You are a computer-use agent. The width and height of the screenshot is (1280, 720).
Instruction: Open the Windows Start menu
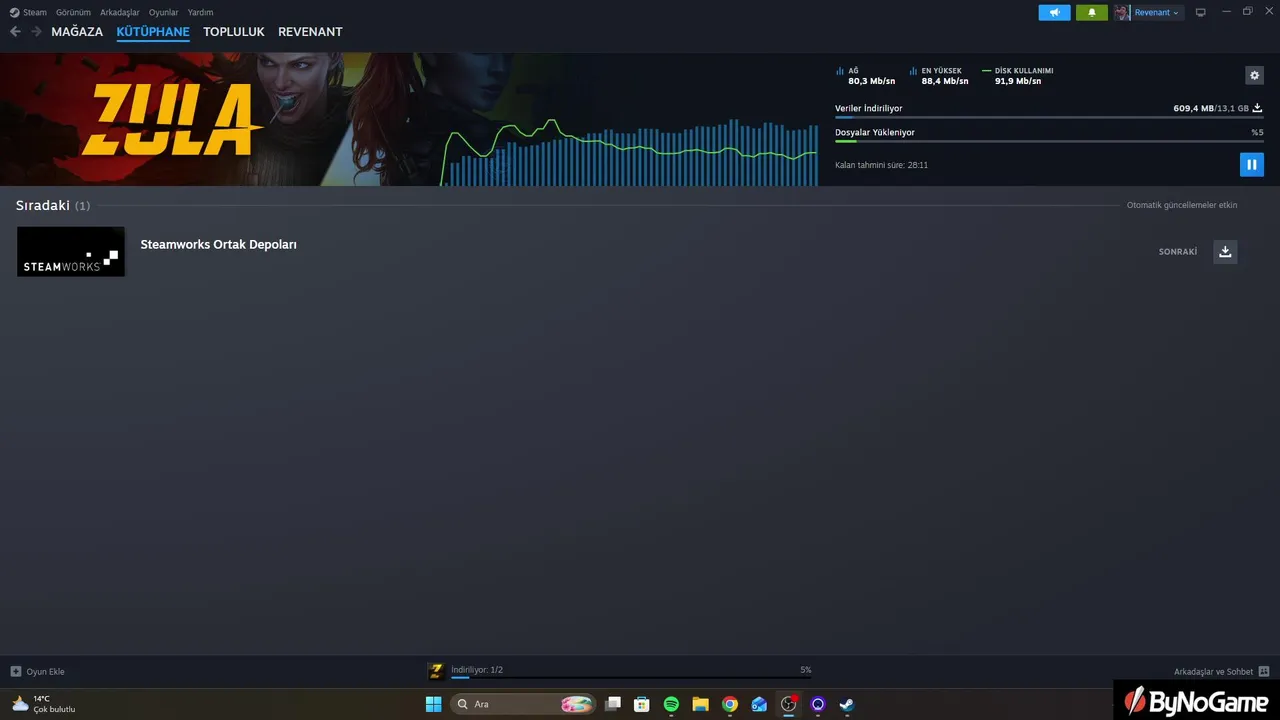(x=433, y=704)
